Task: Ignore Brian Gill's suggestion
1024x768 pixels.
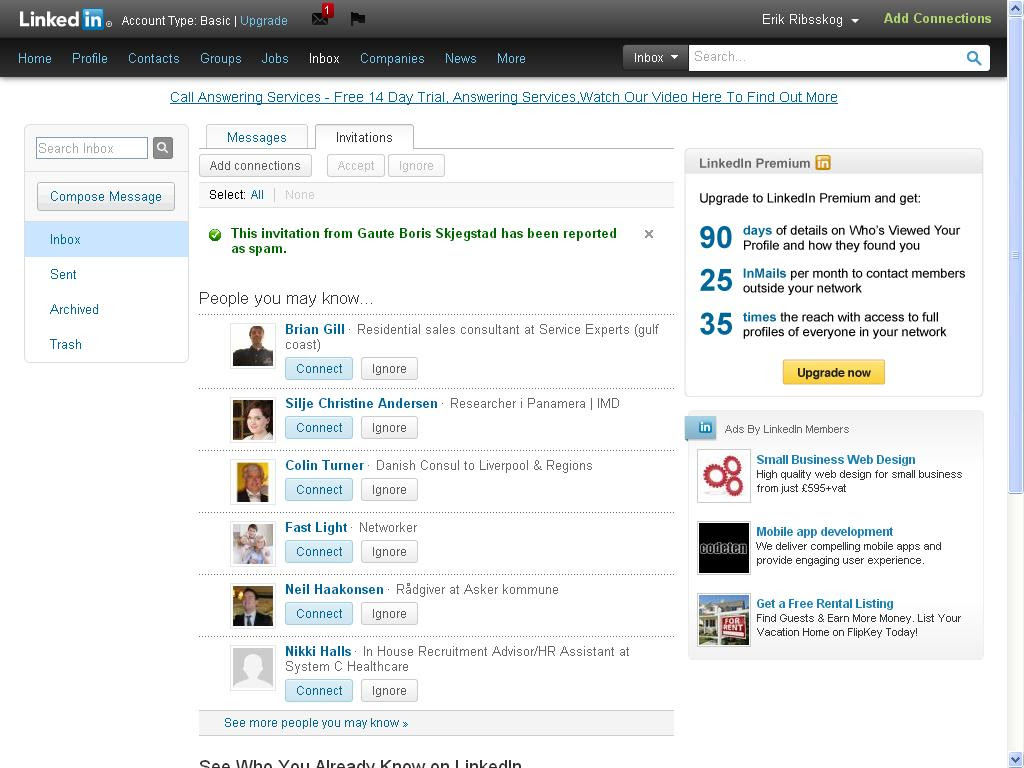Action: [x=389, y=368]
